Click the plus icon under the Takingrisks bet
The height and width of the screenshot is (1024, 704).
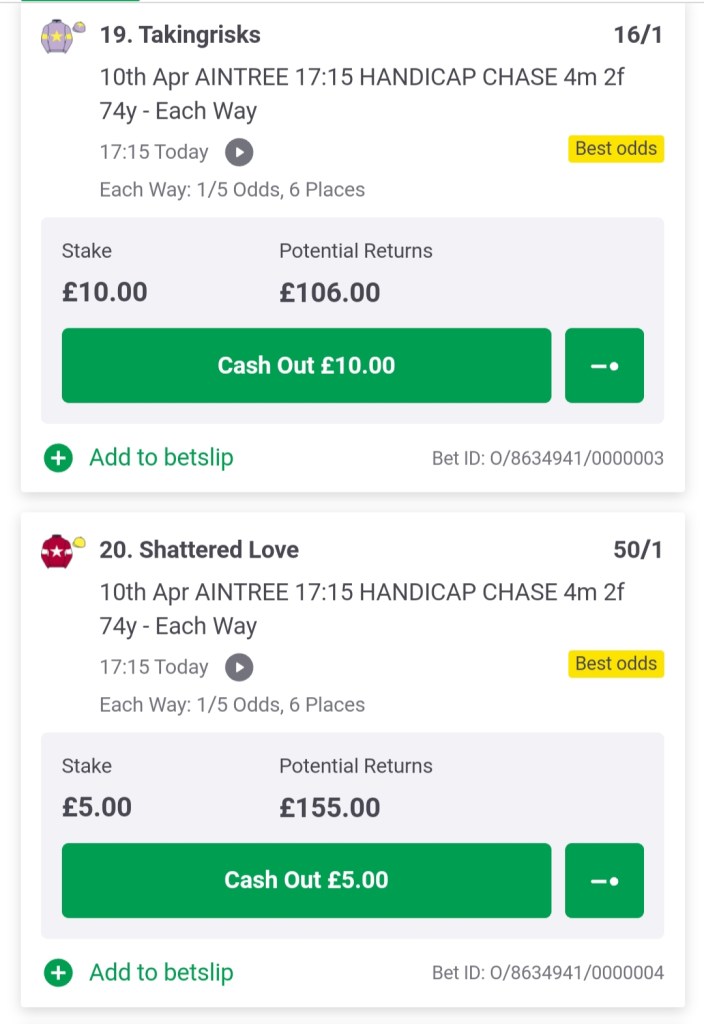[59, 458]
